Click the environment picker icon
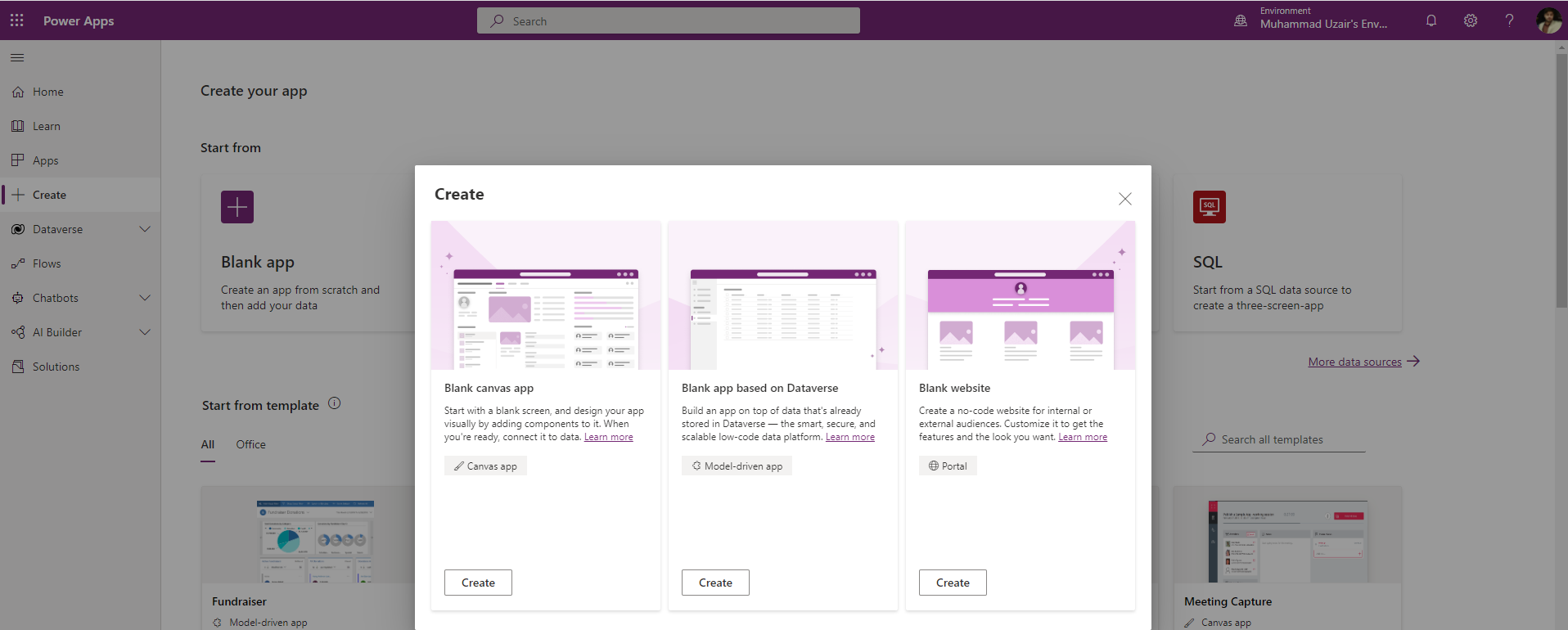The image size is (1568, 630). click(x=1241, y=20)
